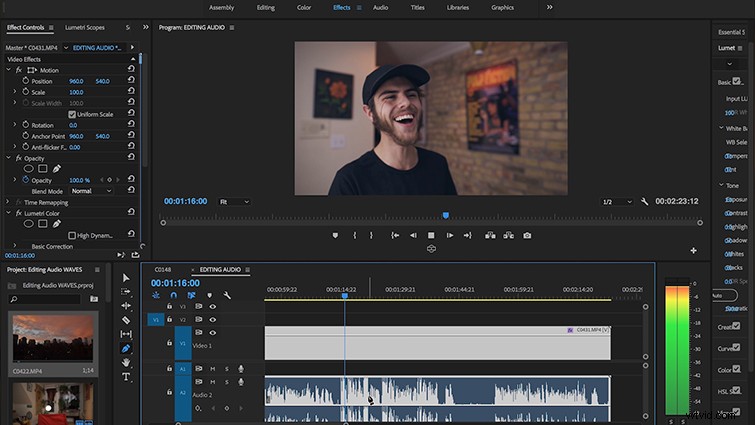This screenshot has height=425, width=755.
Task: Select the Razor tool in tools panel
Action: pyautogui.click(x=126, y=320)
